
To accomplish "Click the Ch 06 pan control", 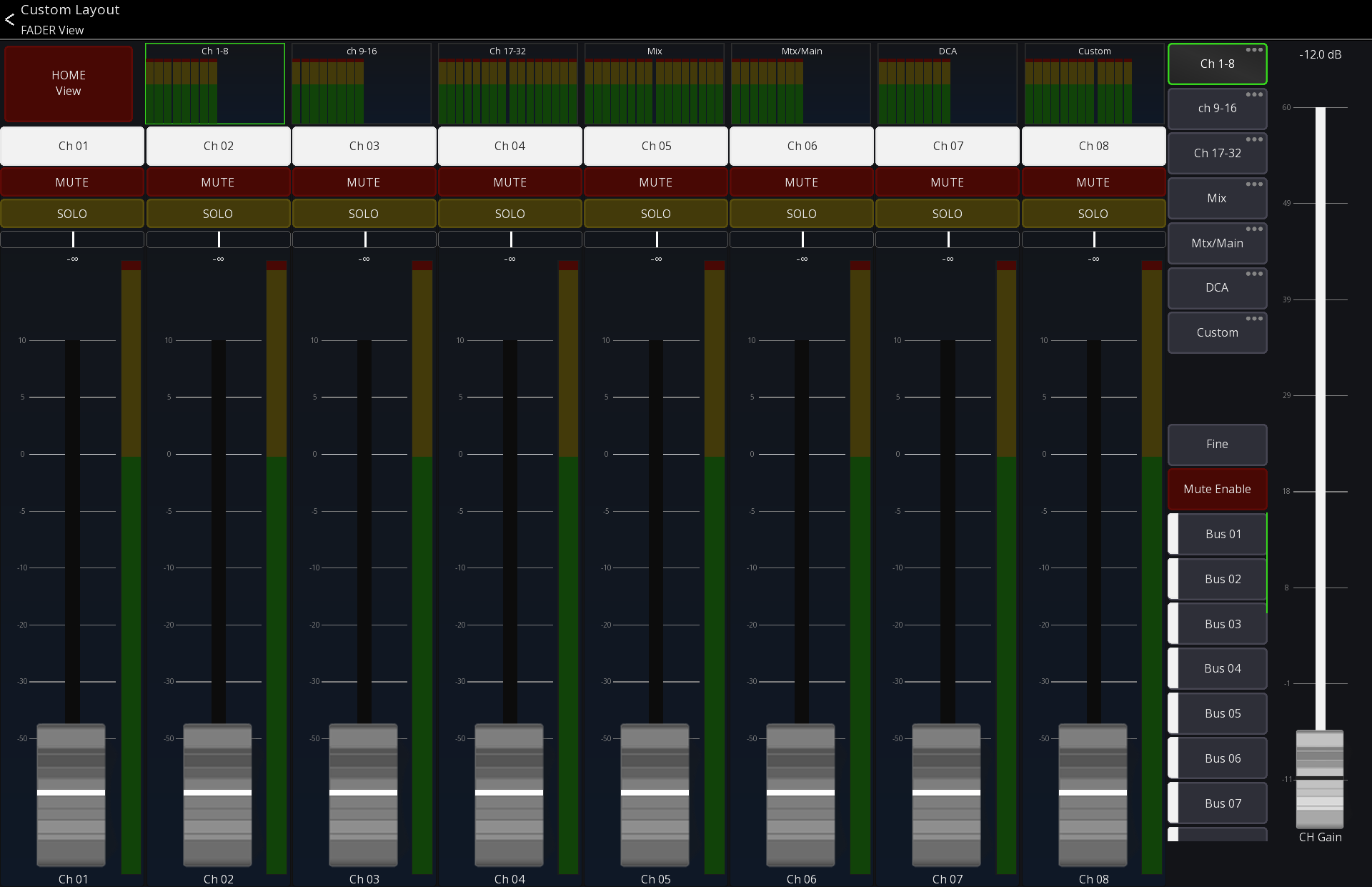I will point(802,239).
